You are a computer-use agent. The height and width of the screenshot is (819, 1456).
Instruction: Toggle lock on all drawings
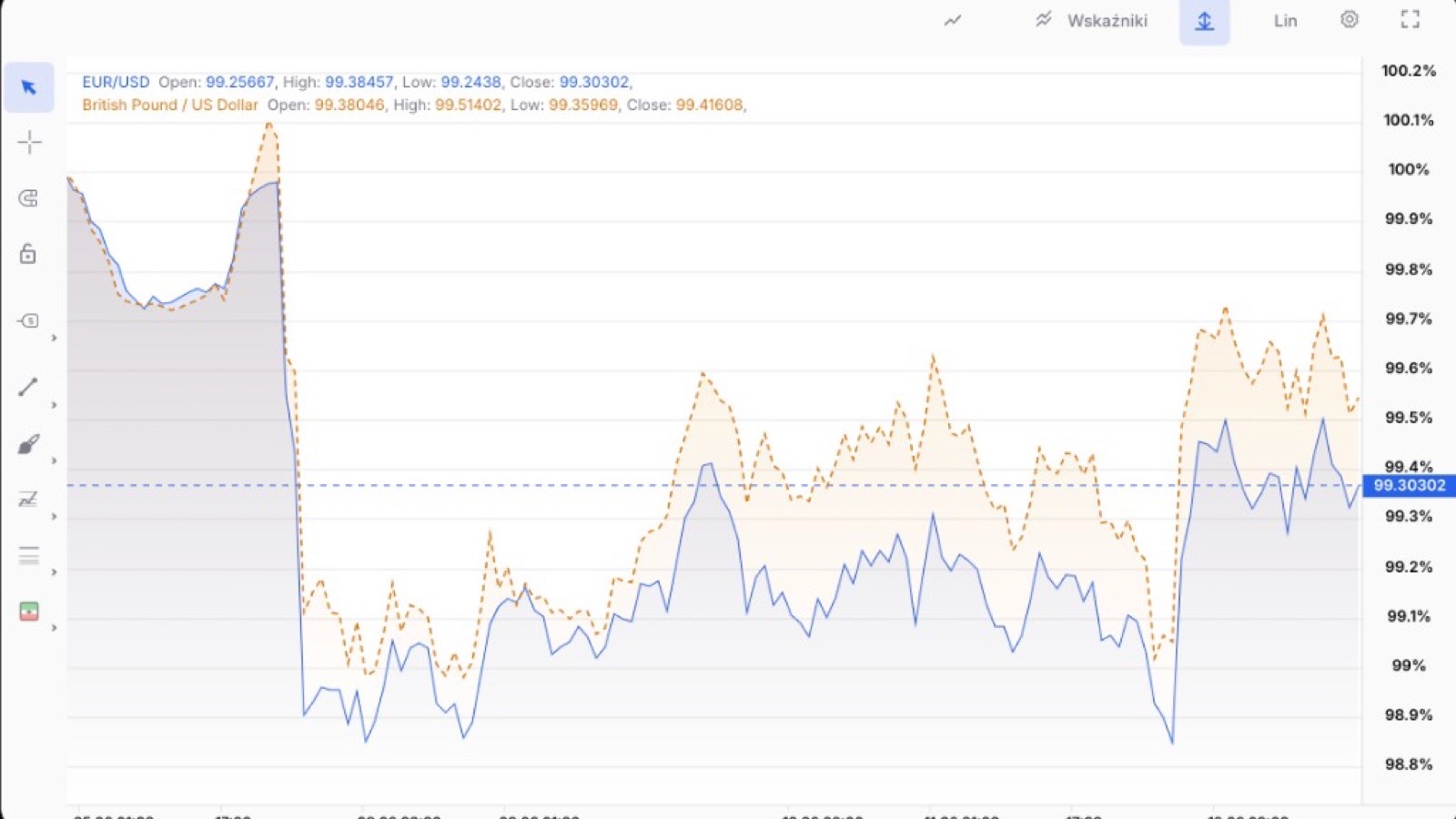[29, 254]
